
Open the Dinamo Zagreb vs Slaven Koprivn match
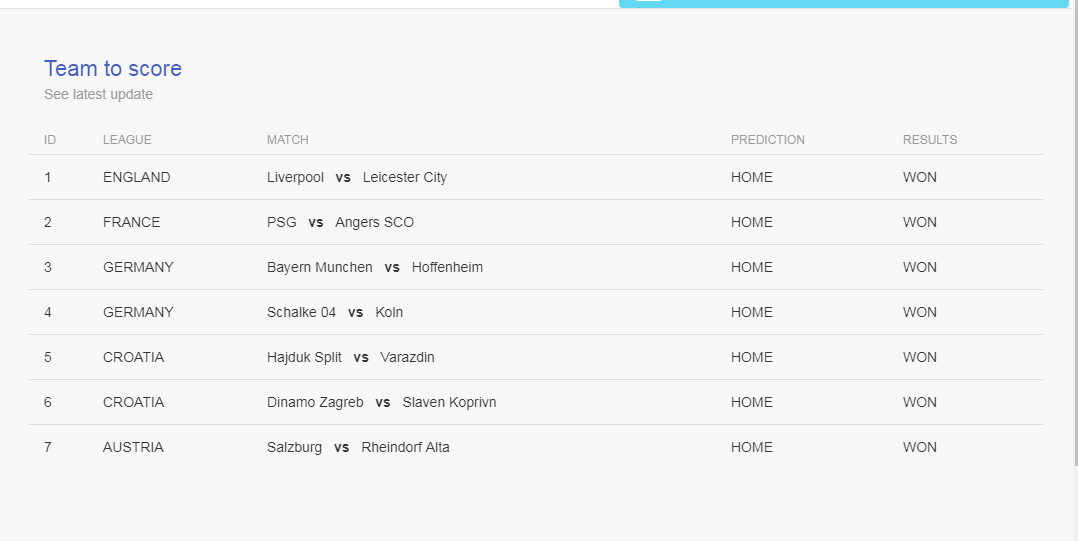382,402
